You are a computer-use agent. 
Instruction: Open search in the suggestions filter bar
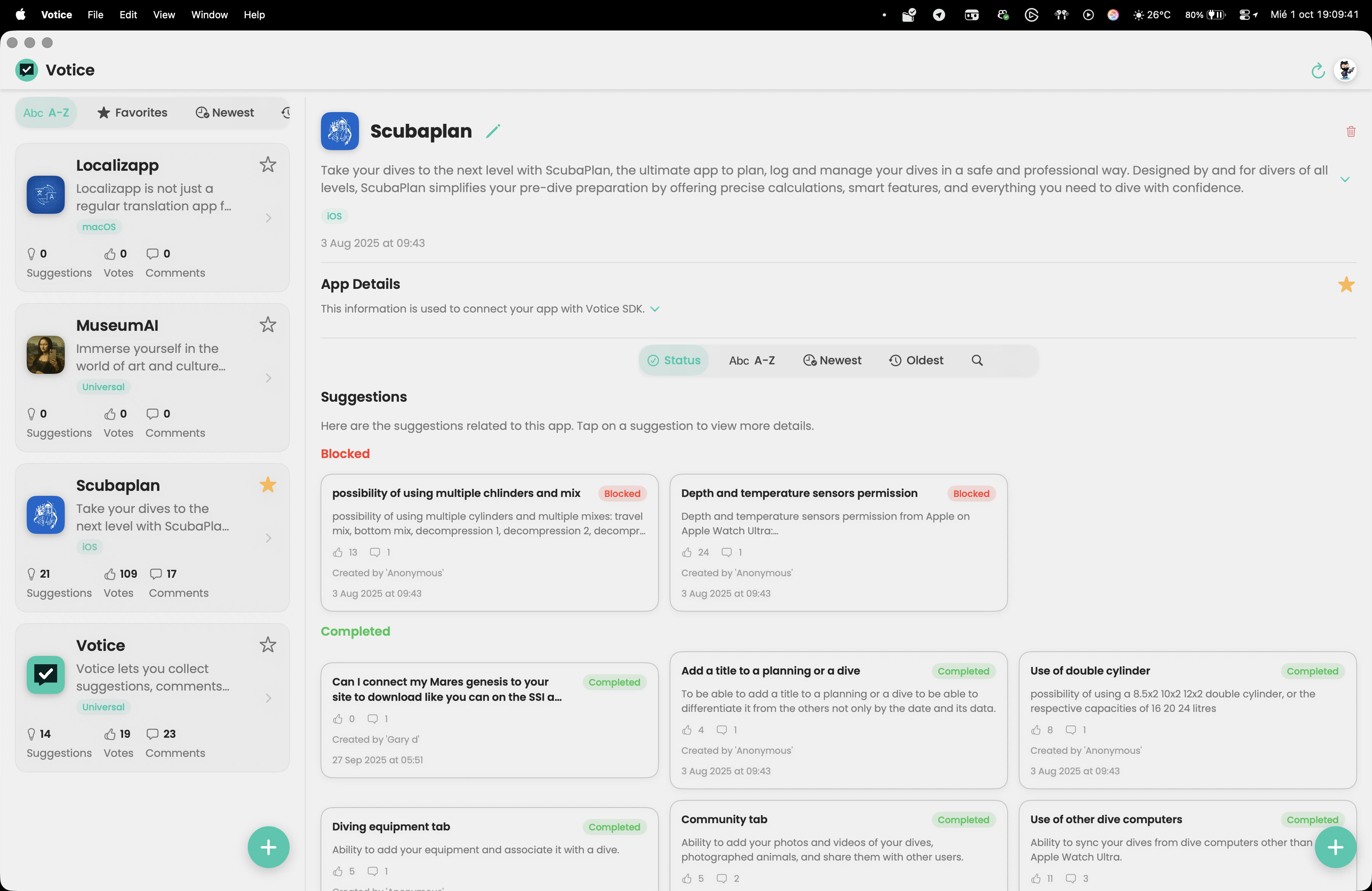[x=976, y=360]
